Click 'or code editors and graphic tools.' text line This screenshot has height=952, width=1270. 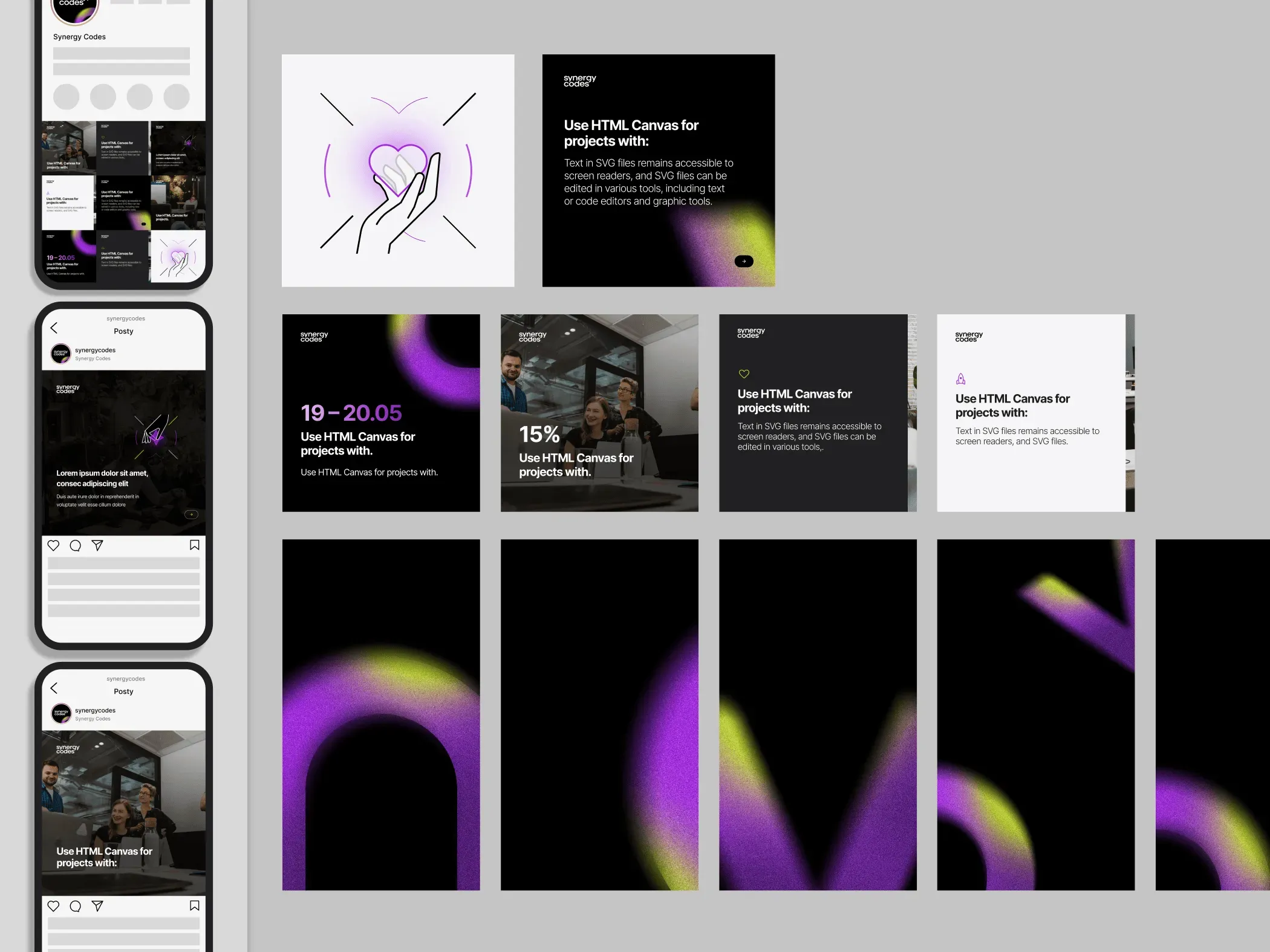coord(638,201)
